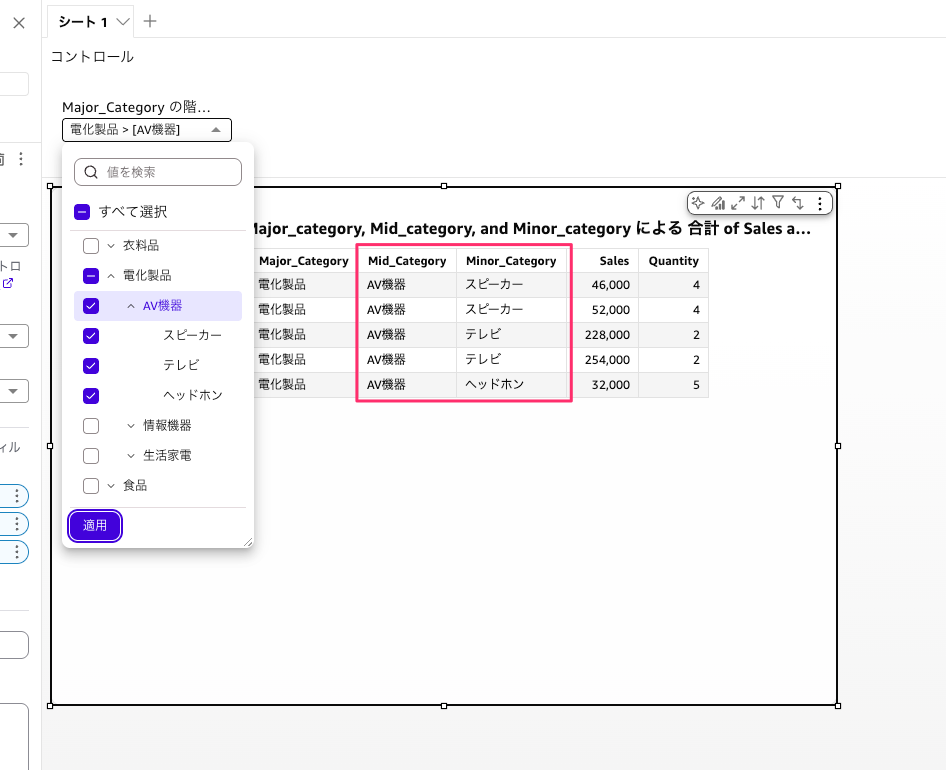The image size is (946, 770).
Task: Click the Minor_Category column header
Action: [511, 261]
